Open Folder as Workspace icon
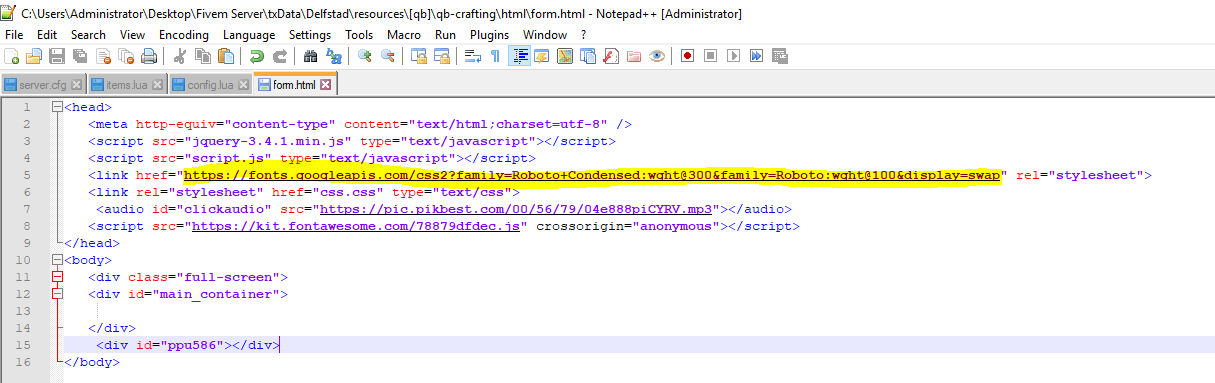 [x=633, y=55]
